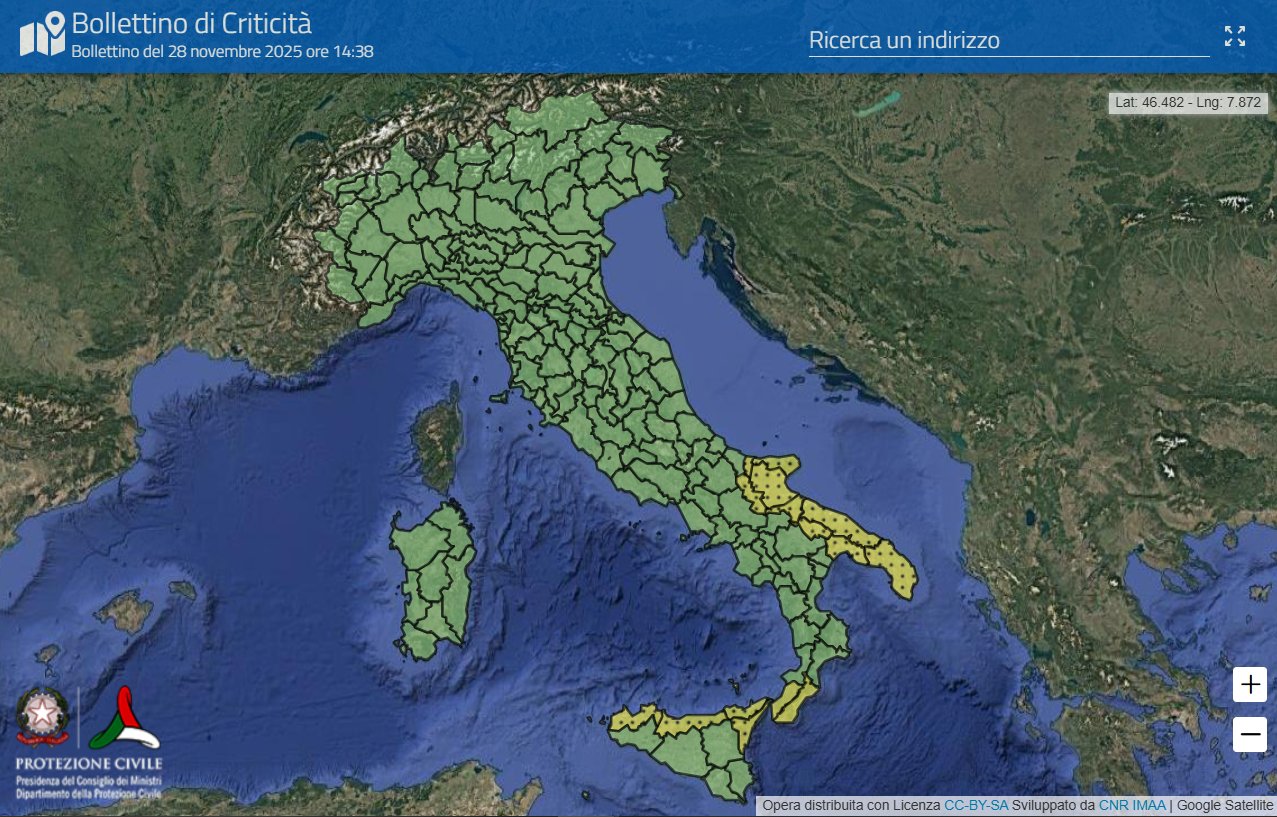Zoom in using the plus control
The image size is (1277, 817).
tap(1248, 684)
